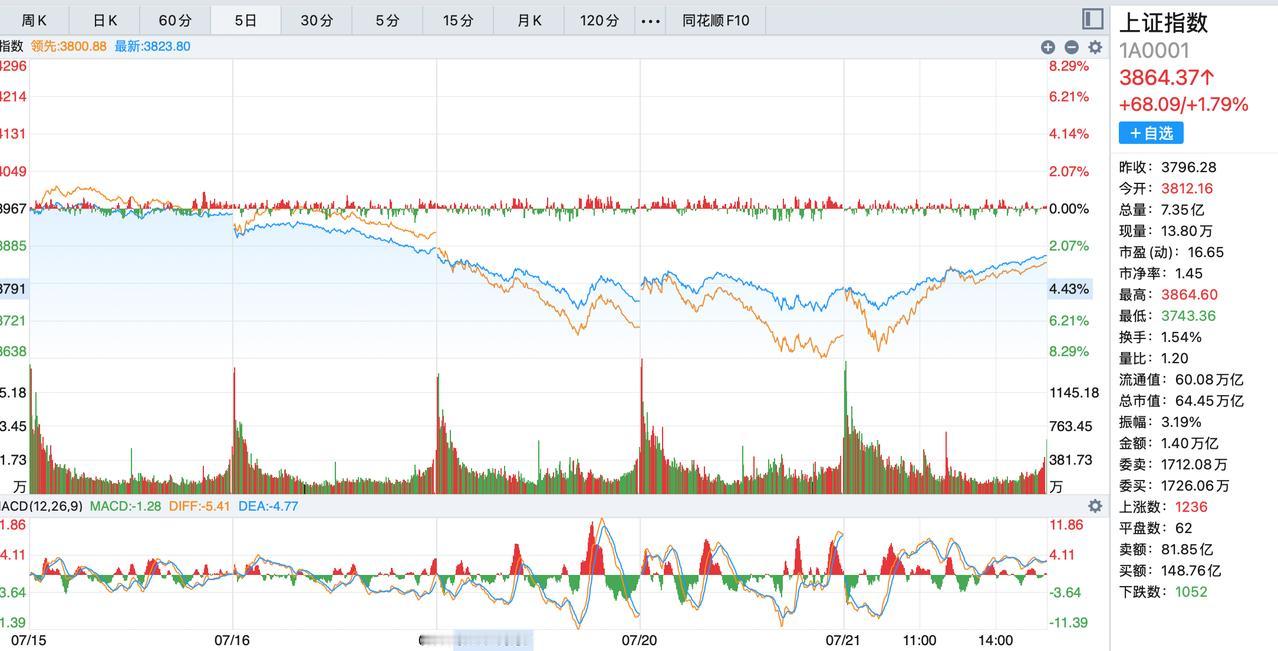Click the 市净率 1.45 row

pos(1161,273)
